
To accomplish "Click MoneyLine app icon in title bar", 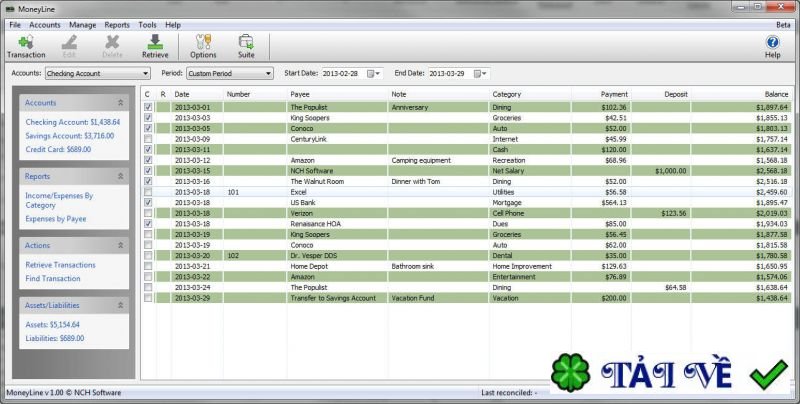I will 10,9.
